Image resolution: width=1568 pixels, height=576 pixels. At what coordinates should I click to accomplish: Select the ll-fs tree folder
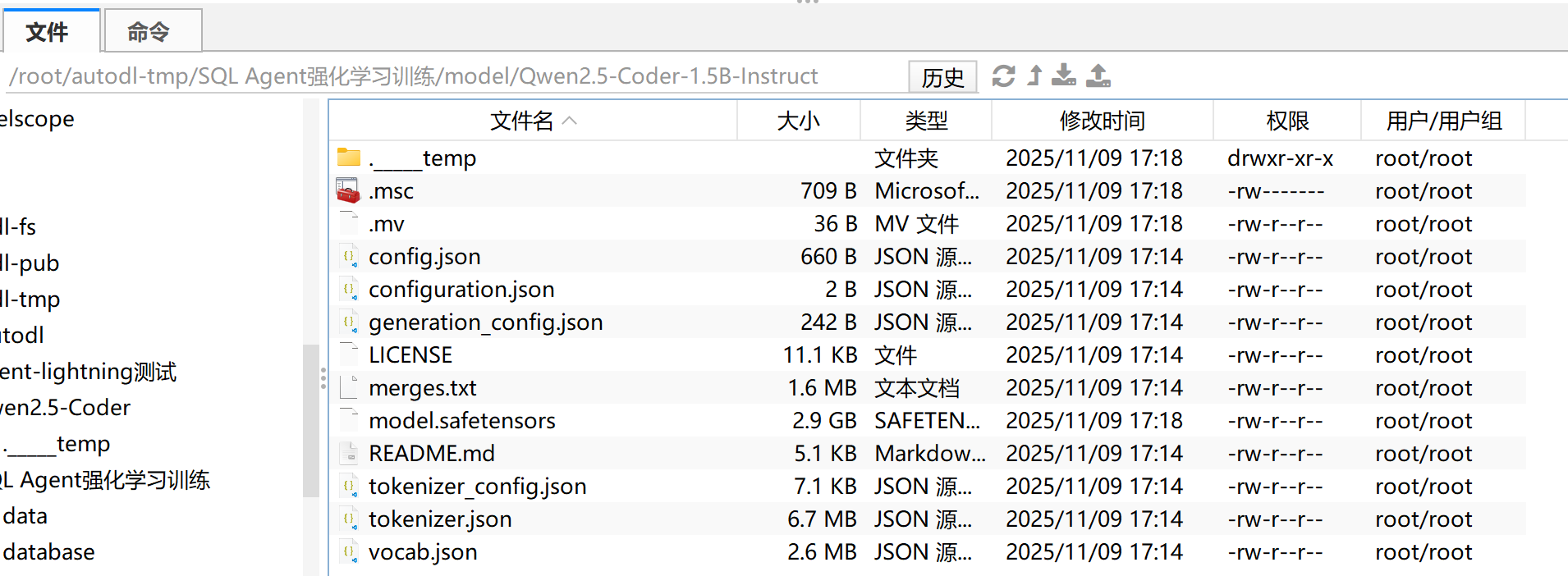coord(18,226)
